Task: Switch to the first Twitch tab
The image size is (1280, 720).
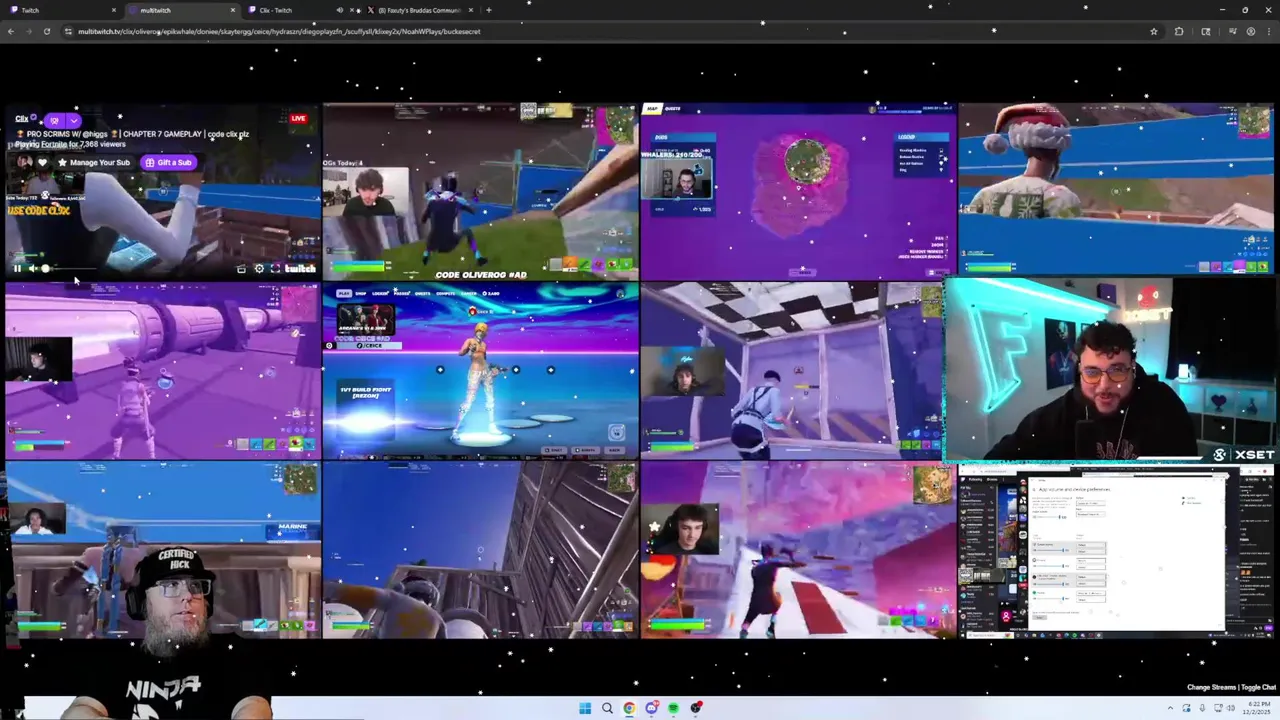Action: tap(60, 10)
